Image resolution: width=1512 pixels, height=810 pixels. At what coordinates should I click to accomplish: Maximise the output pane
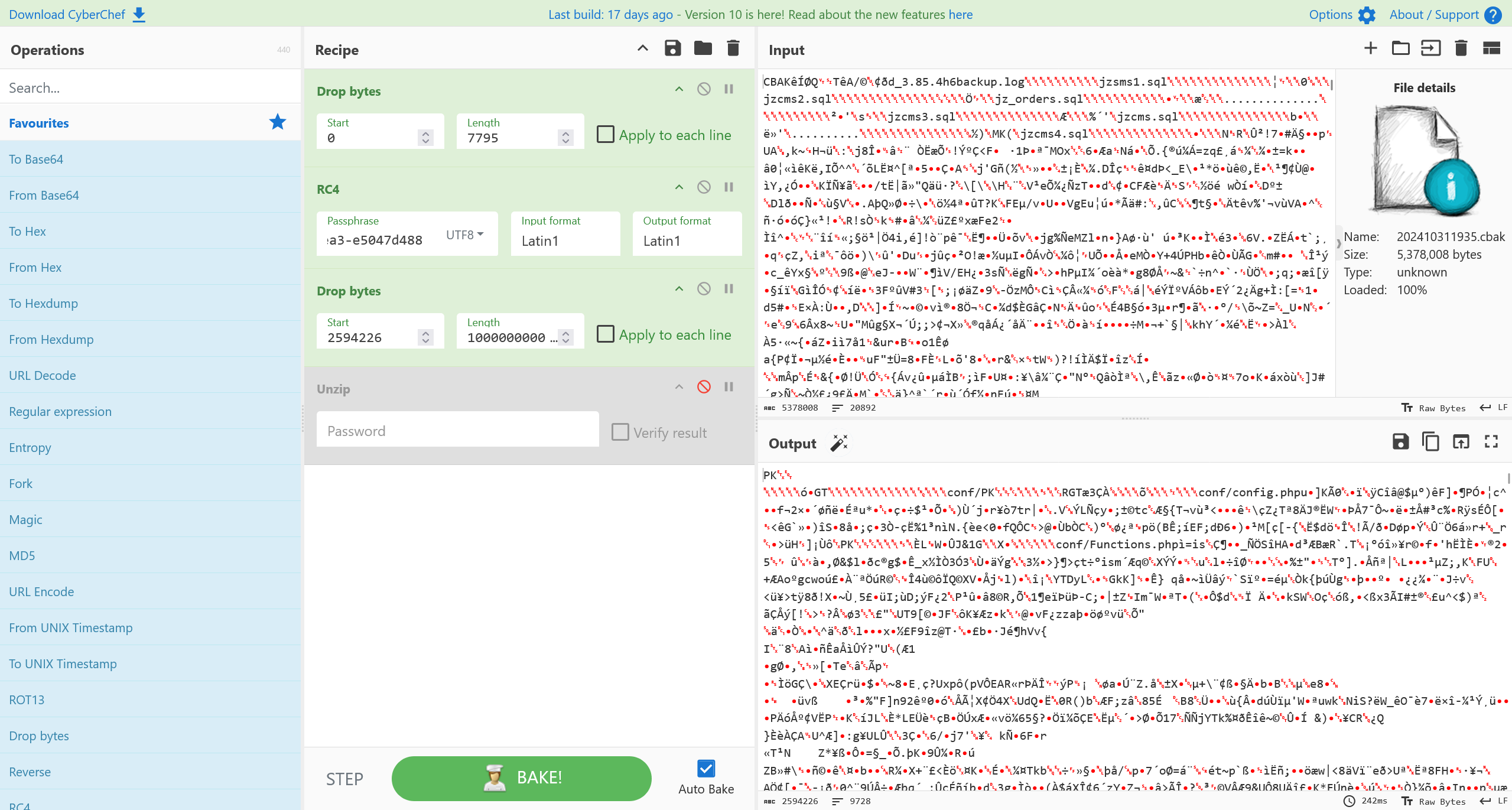point(1491,442)
